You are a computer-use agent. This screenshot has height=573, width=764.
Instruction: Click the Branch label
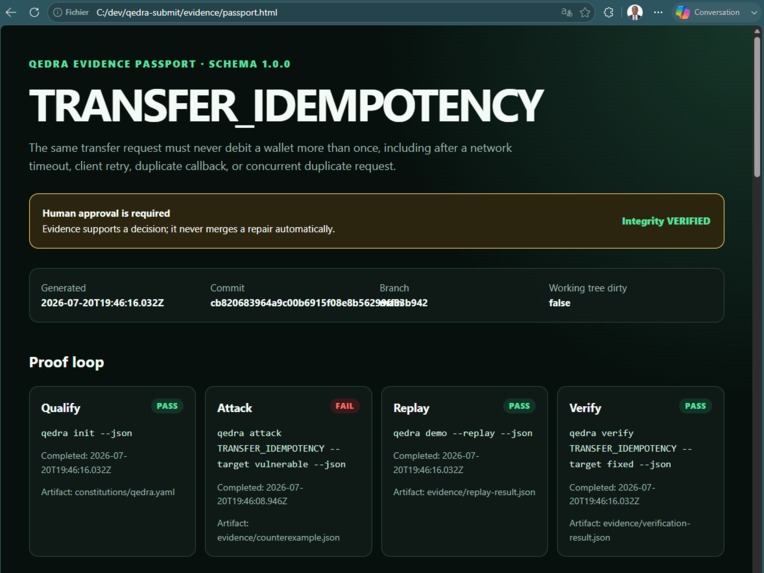click(394, 288)
